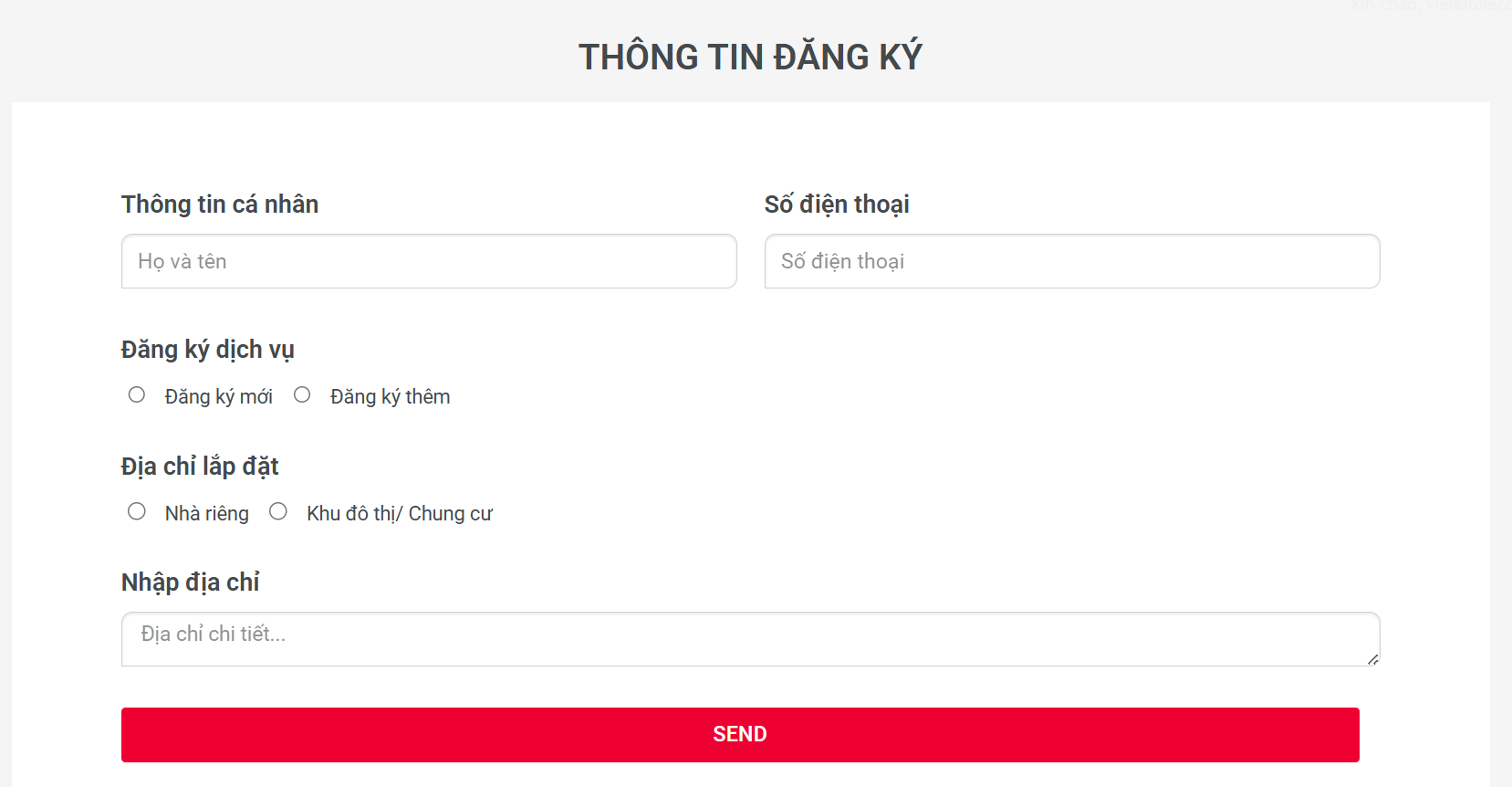1512x787 pixels.
Task: Click the 'Họ và tên' name field
Action: (x=429, y=261)
